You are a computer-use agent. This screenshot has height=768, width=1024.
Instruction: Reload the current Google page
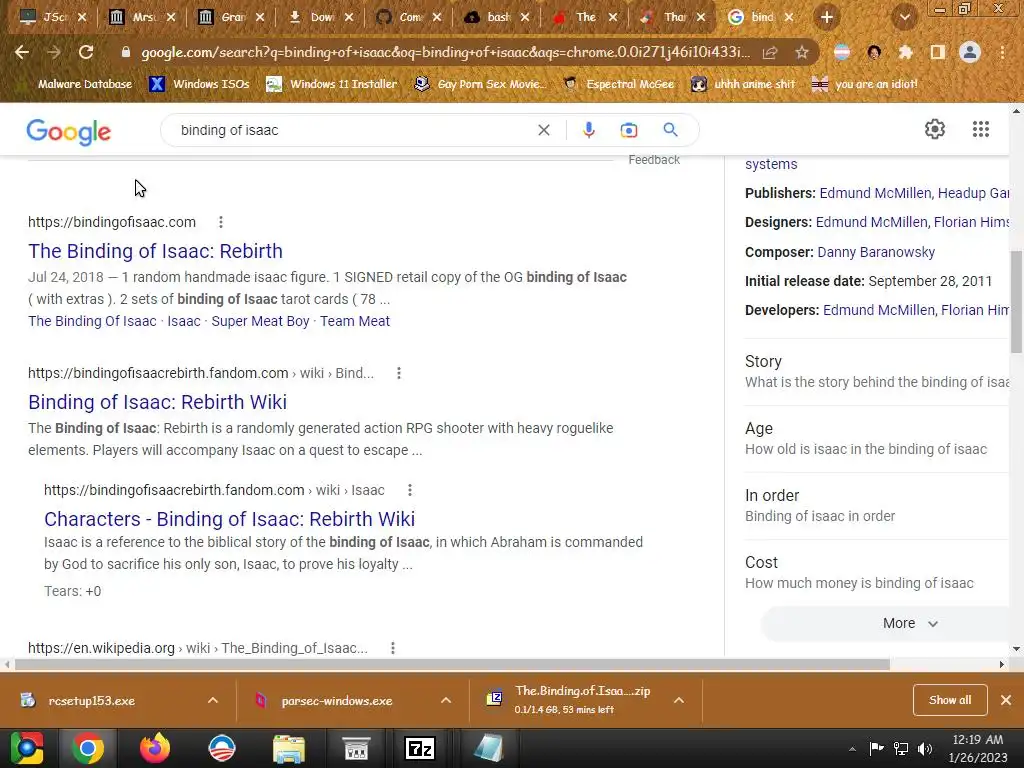click(86, 52)
